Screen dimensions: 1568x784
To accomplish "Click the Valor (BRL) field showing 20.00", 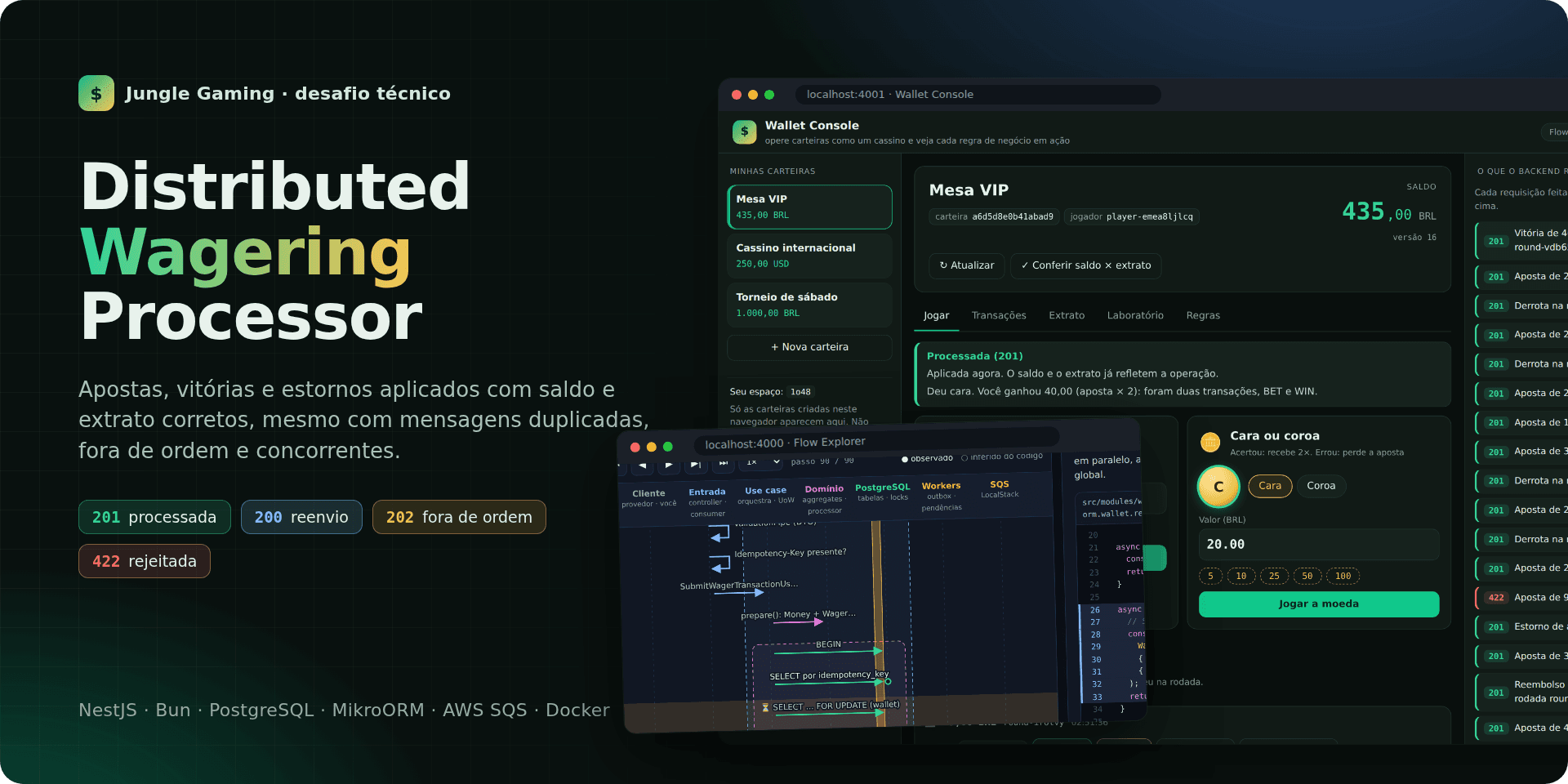I will [x=1318, y=544].
